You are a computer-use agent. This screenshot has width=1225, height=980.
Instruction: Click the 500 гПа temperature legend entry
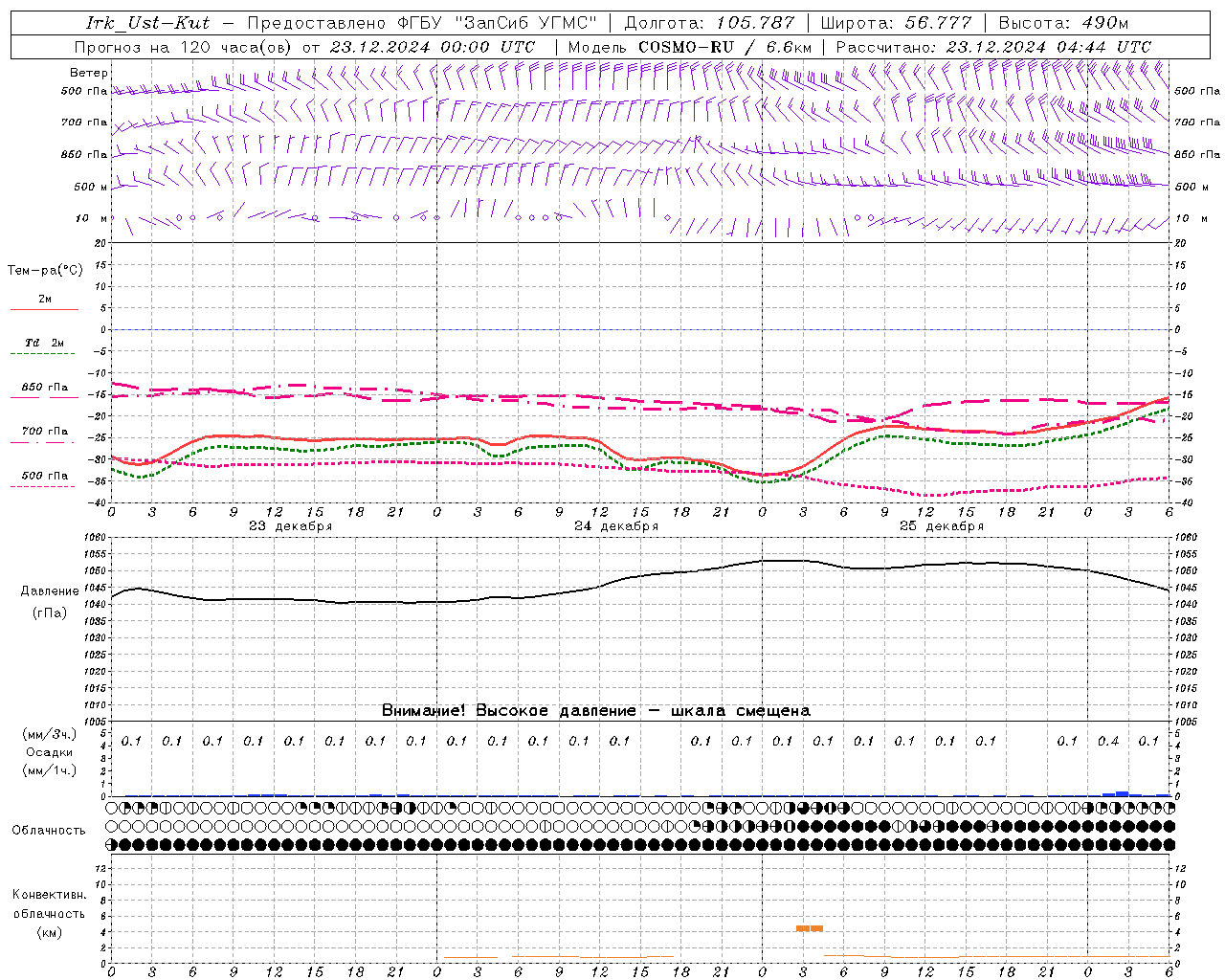[x=45, y=476]
